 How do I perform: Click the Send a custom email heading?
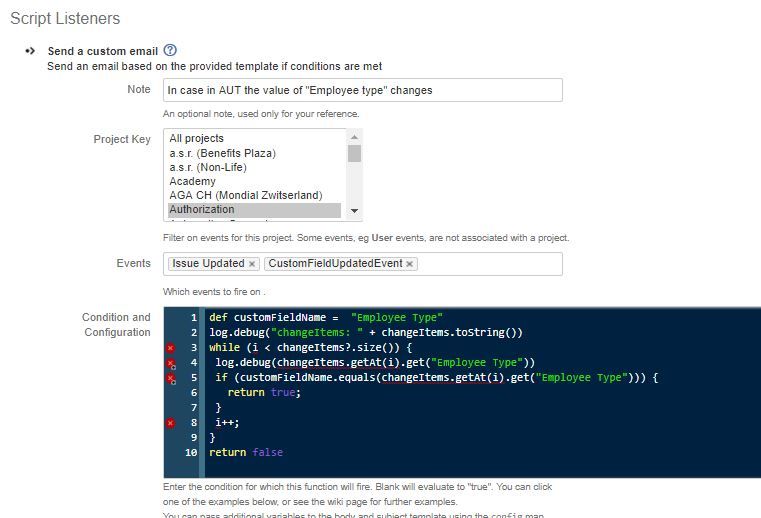103,51
